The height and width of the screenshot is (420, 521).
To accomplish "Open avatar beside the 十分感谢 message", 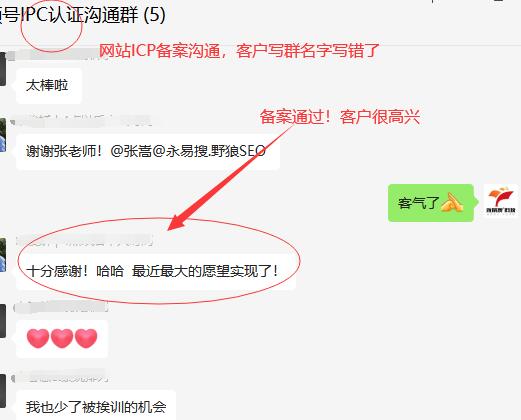I will tap(3, 255).
